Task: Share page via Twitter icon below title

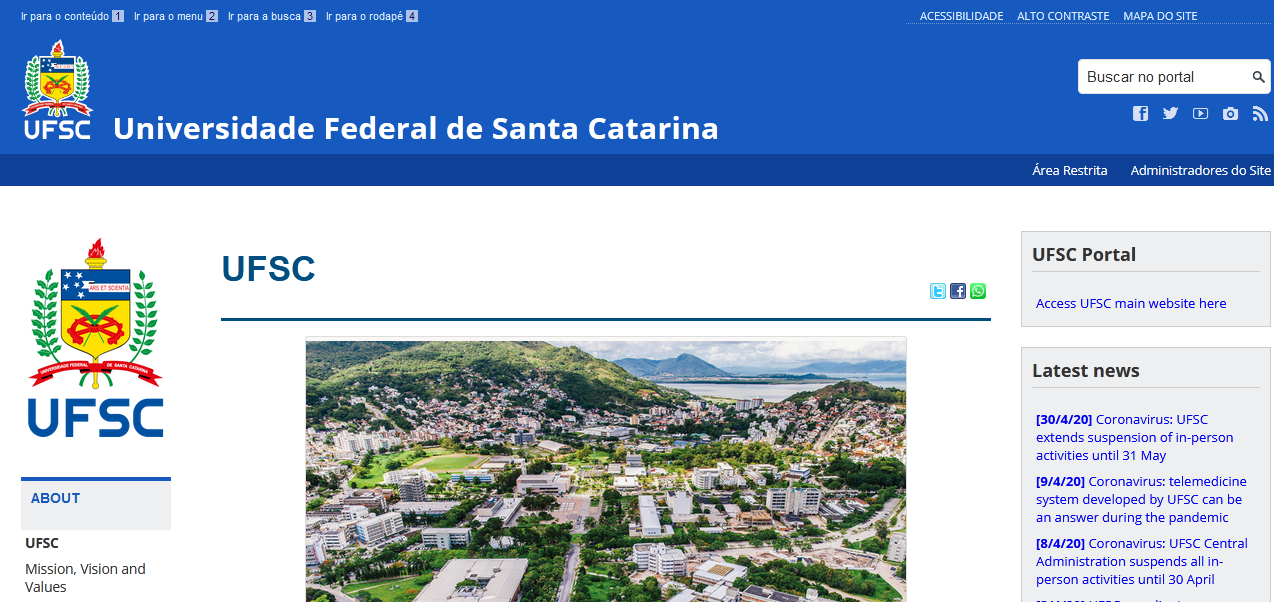Action: pyautogui.click(x=937, y=291)
